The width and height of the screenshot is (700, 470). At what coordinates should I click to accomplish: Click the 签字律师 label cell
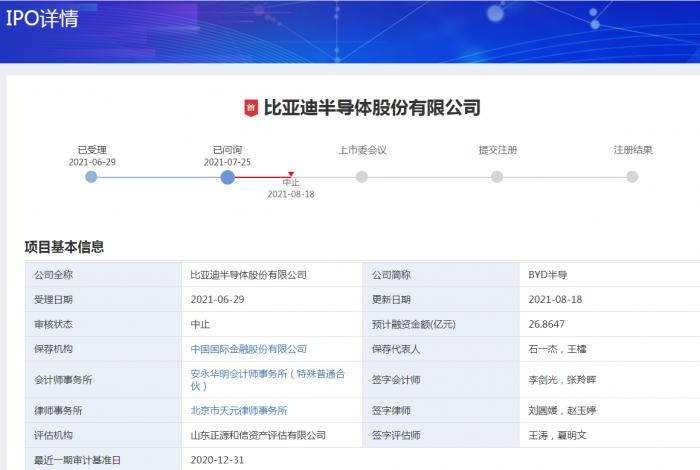(x=441, y=410)
